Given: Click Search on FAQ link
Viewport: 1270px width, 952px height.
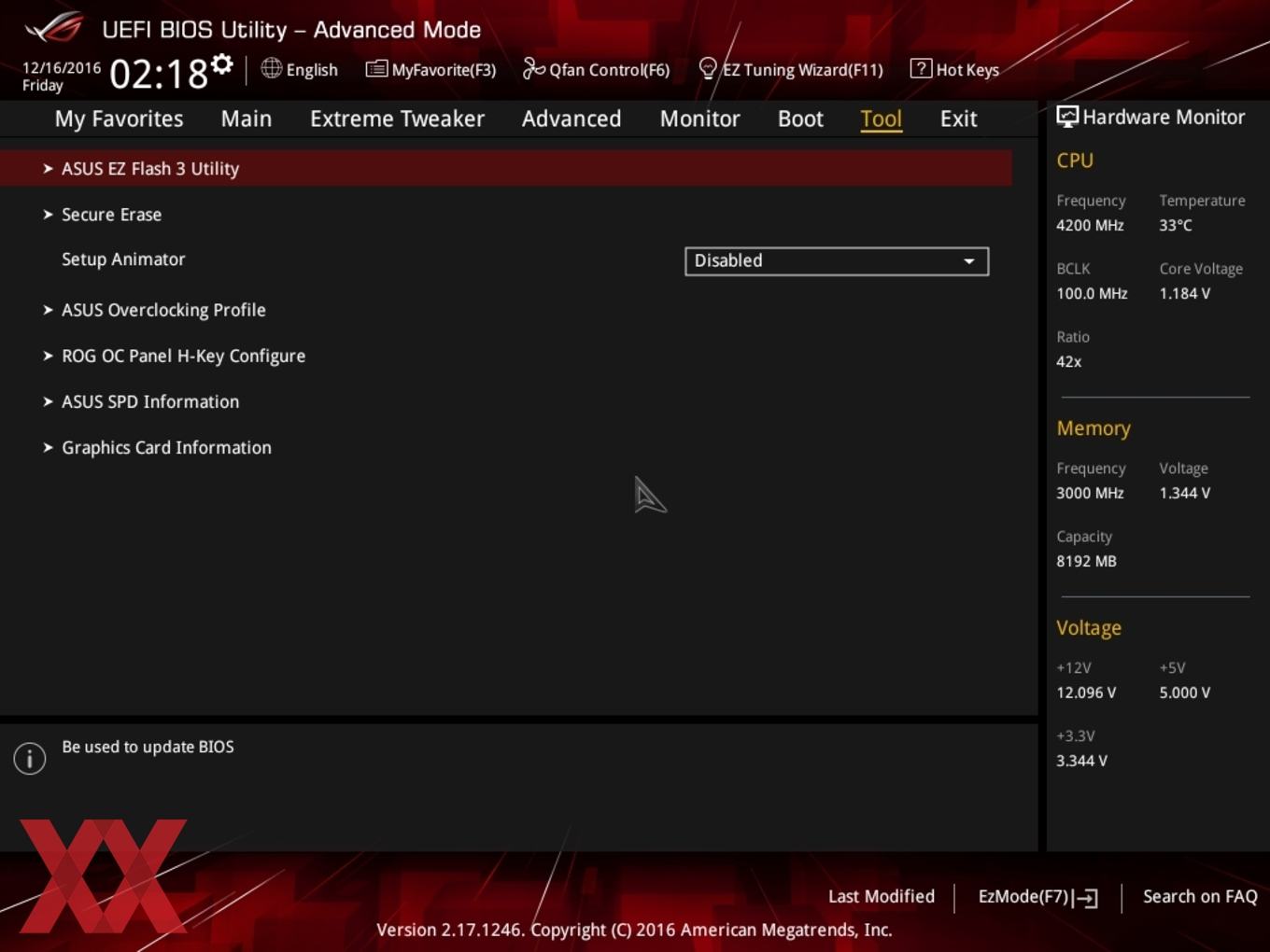Looking at the screenshot, I should click(1200, 896).
